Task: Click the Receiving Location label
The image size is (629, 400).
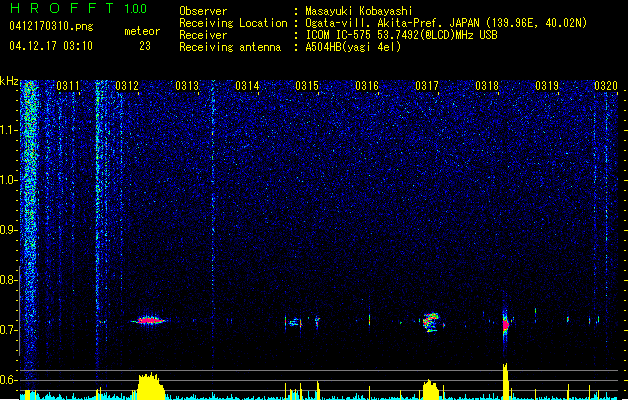Action: point(233,23)
